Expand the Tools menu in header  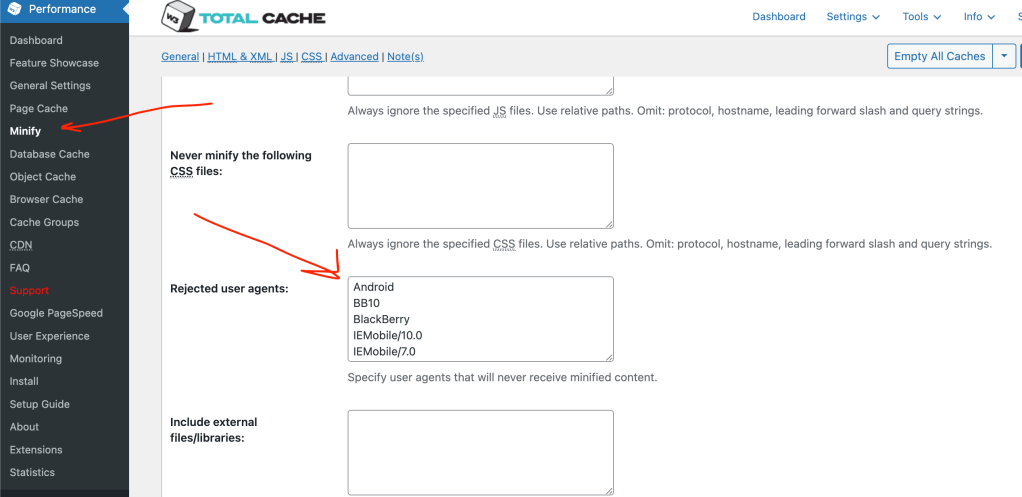pos(922,17)
